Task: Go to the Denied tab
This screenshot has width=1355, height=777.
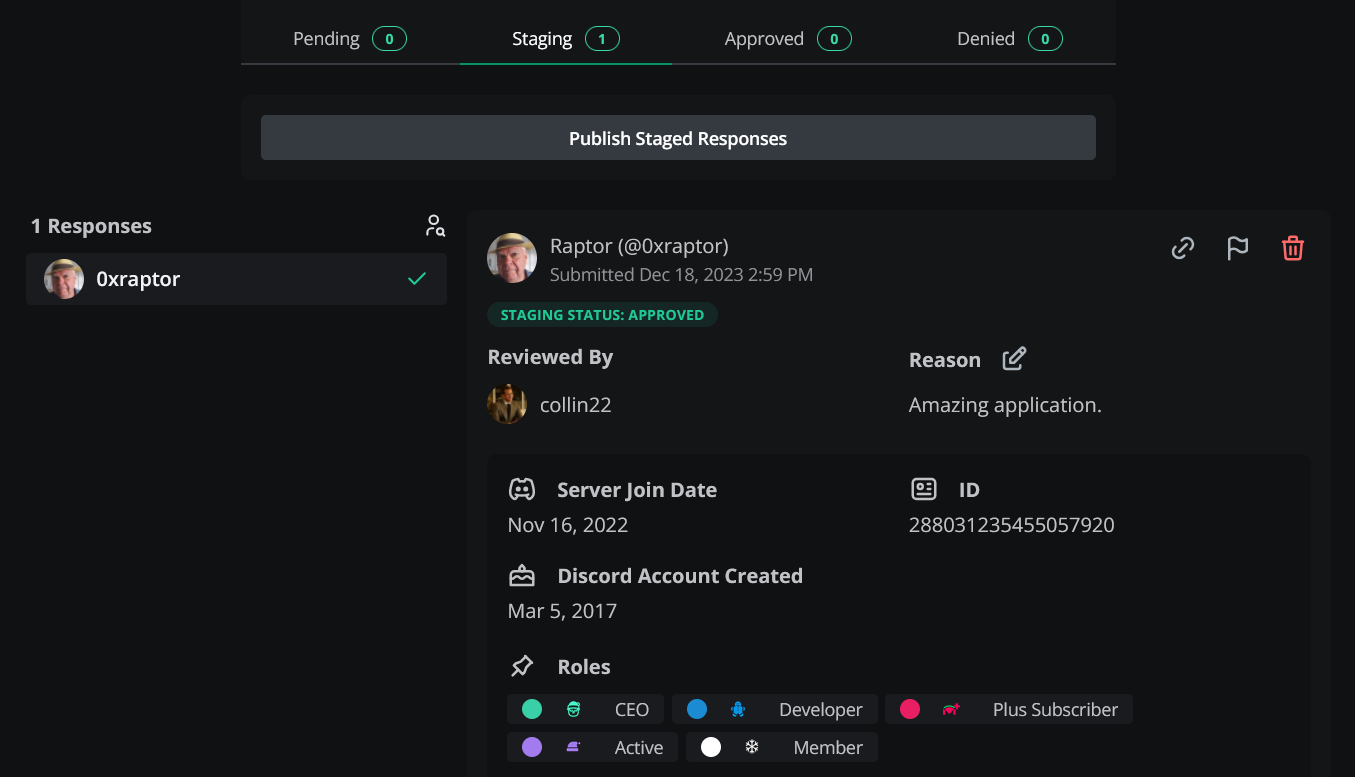Action: [x=1009, y=39]
